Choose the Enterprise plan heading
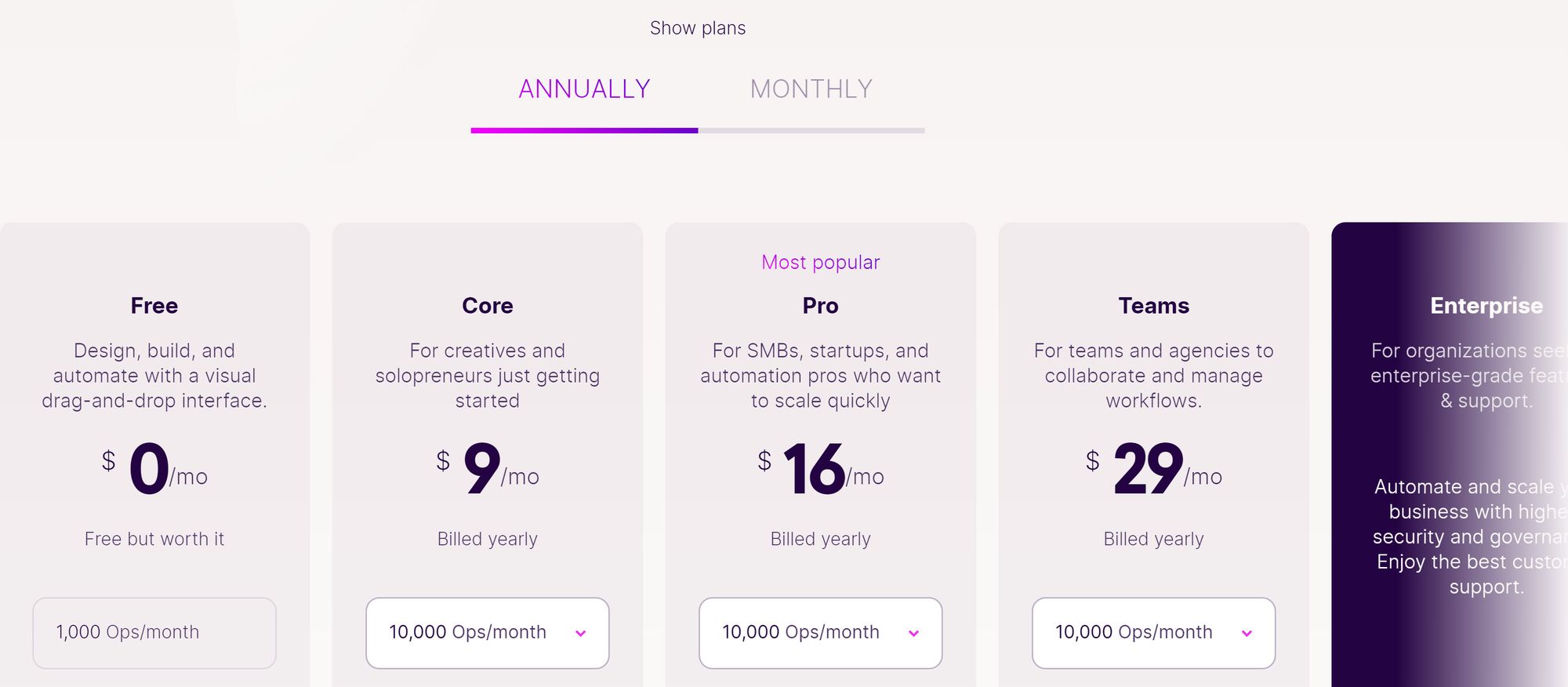The image size is (1568, 687). coord(1486,306)
